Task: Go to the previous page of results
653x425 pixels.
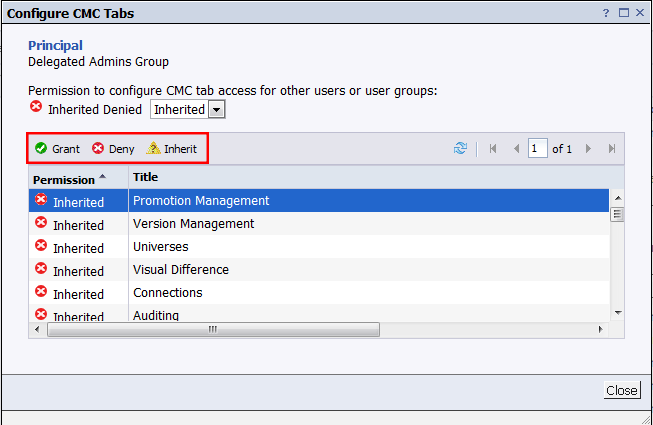Action: 516,149
